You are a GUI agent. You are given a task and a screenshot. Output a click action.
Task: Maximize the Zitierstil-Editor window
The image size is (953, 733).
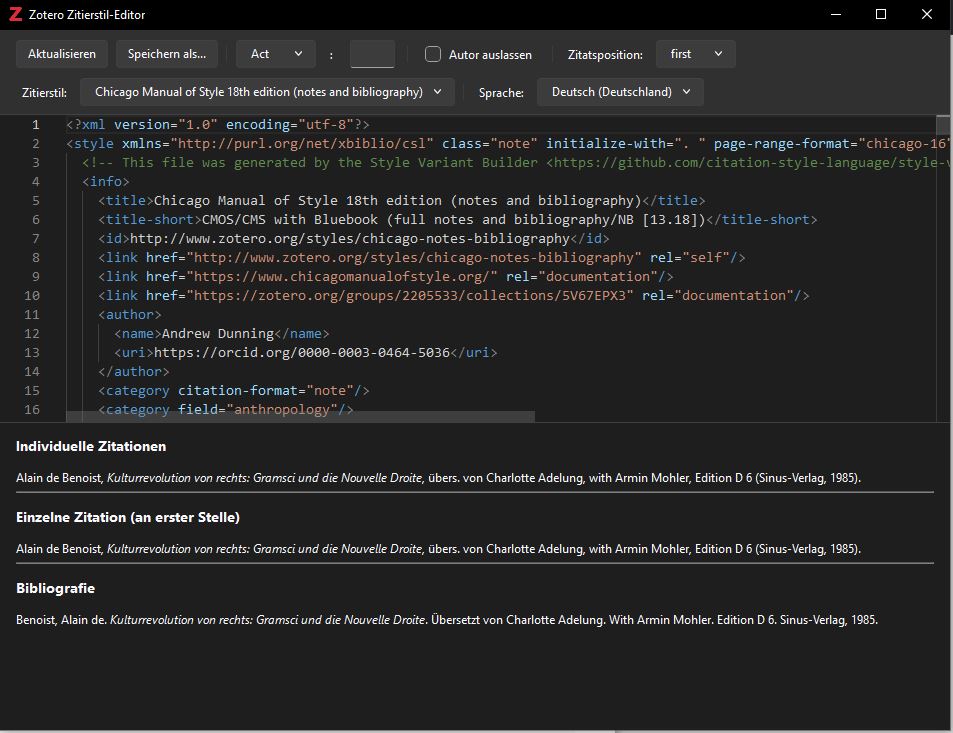click(881, 14)
